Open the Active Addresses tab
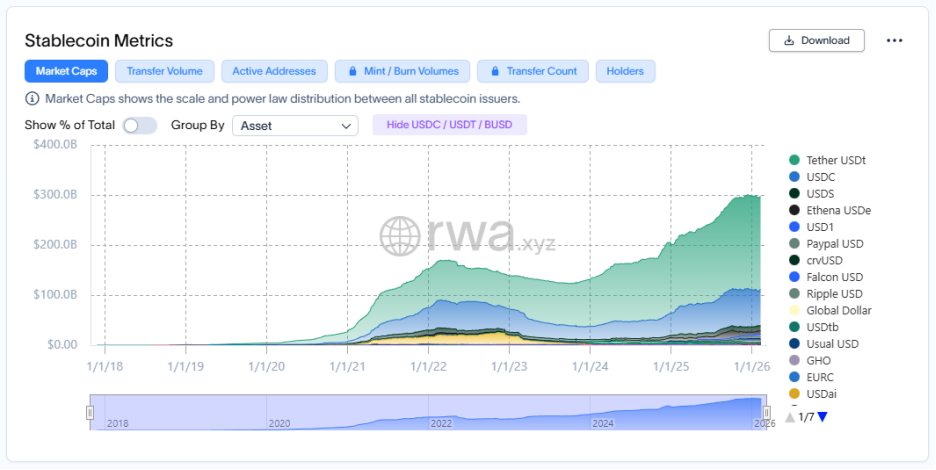This screenshot has width=936, height=470. click(274, 71)
